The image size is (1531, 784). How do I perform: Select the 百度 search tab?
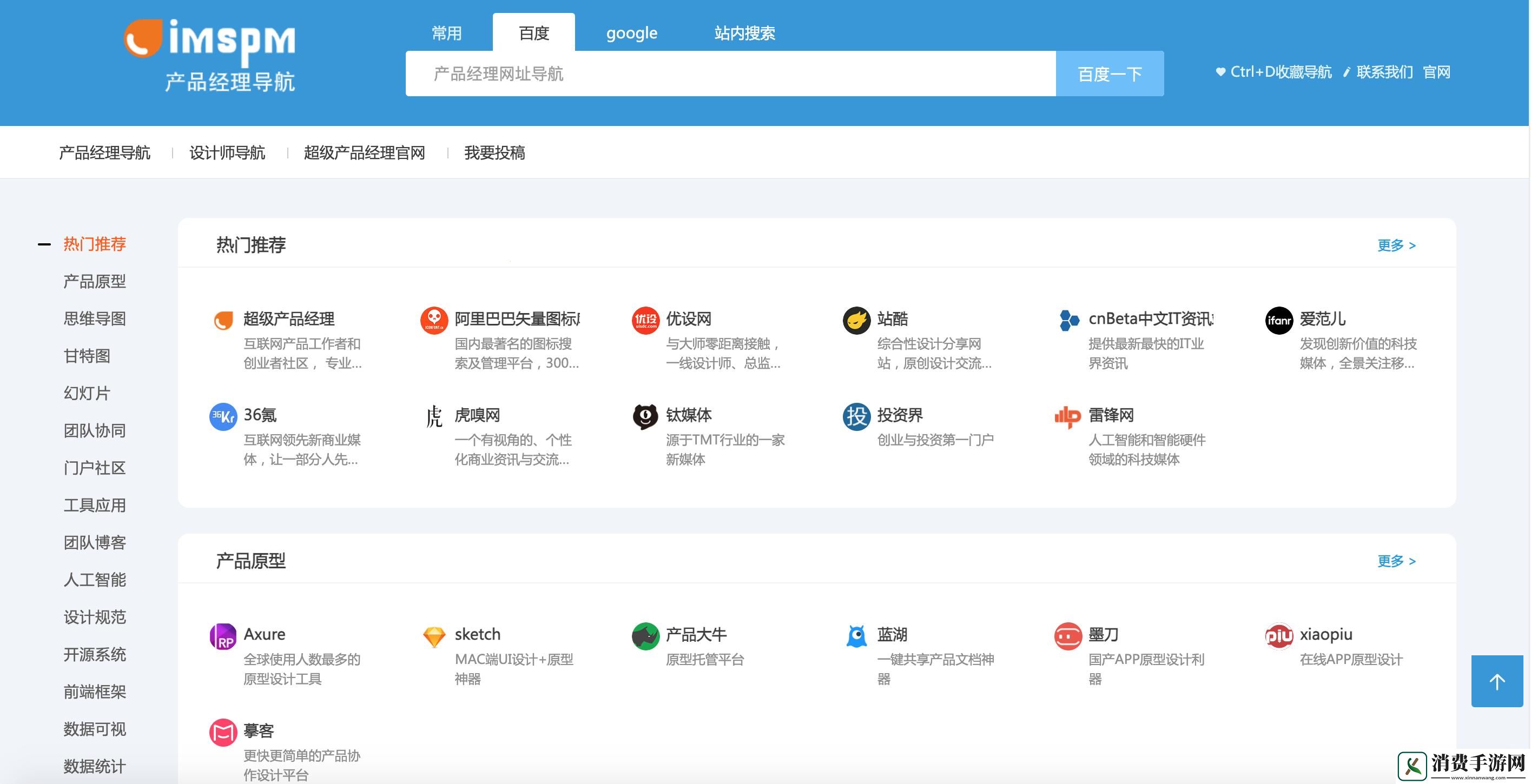pos(534,32)
